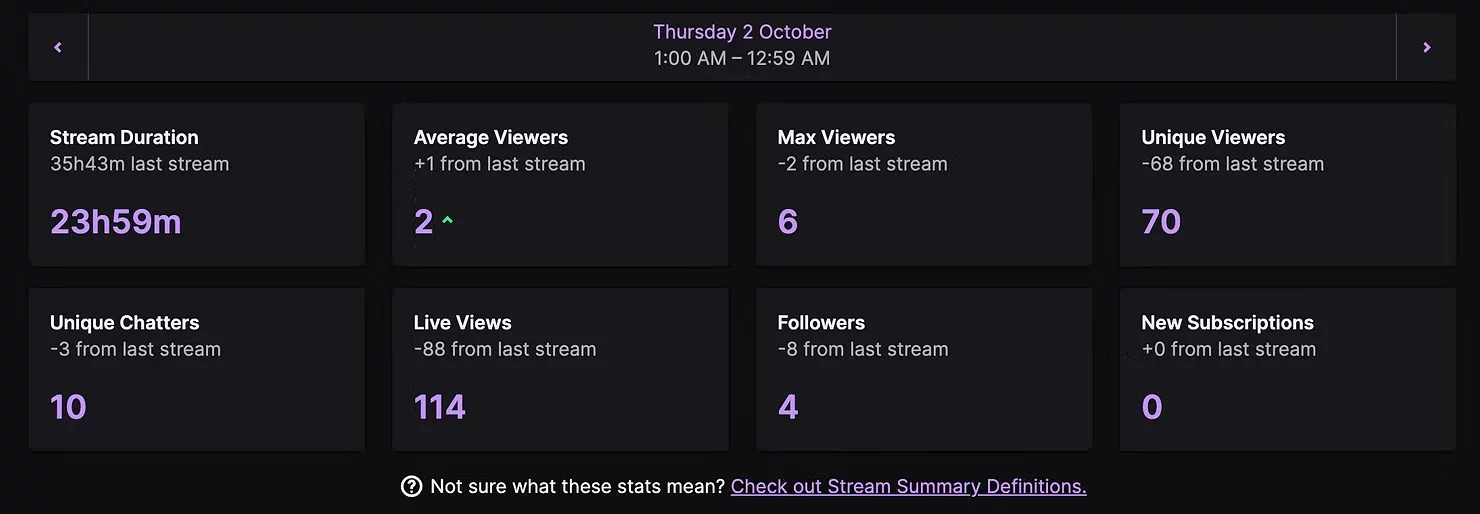
Task: Select the Followers card title
Action: (x=821, y=323)
